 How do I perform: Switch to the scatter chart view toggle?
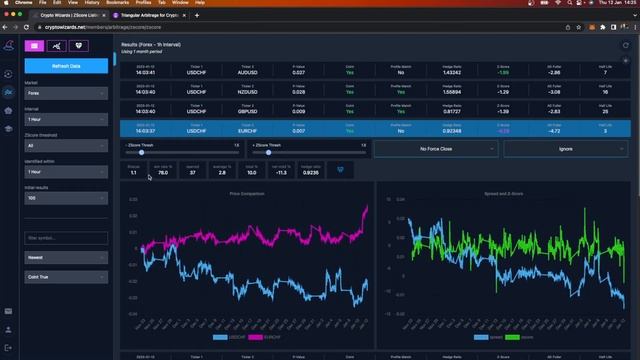56,46
